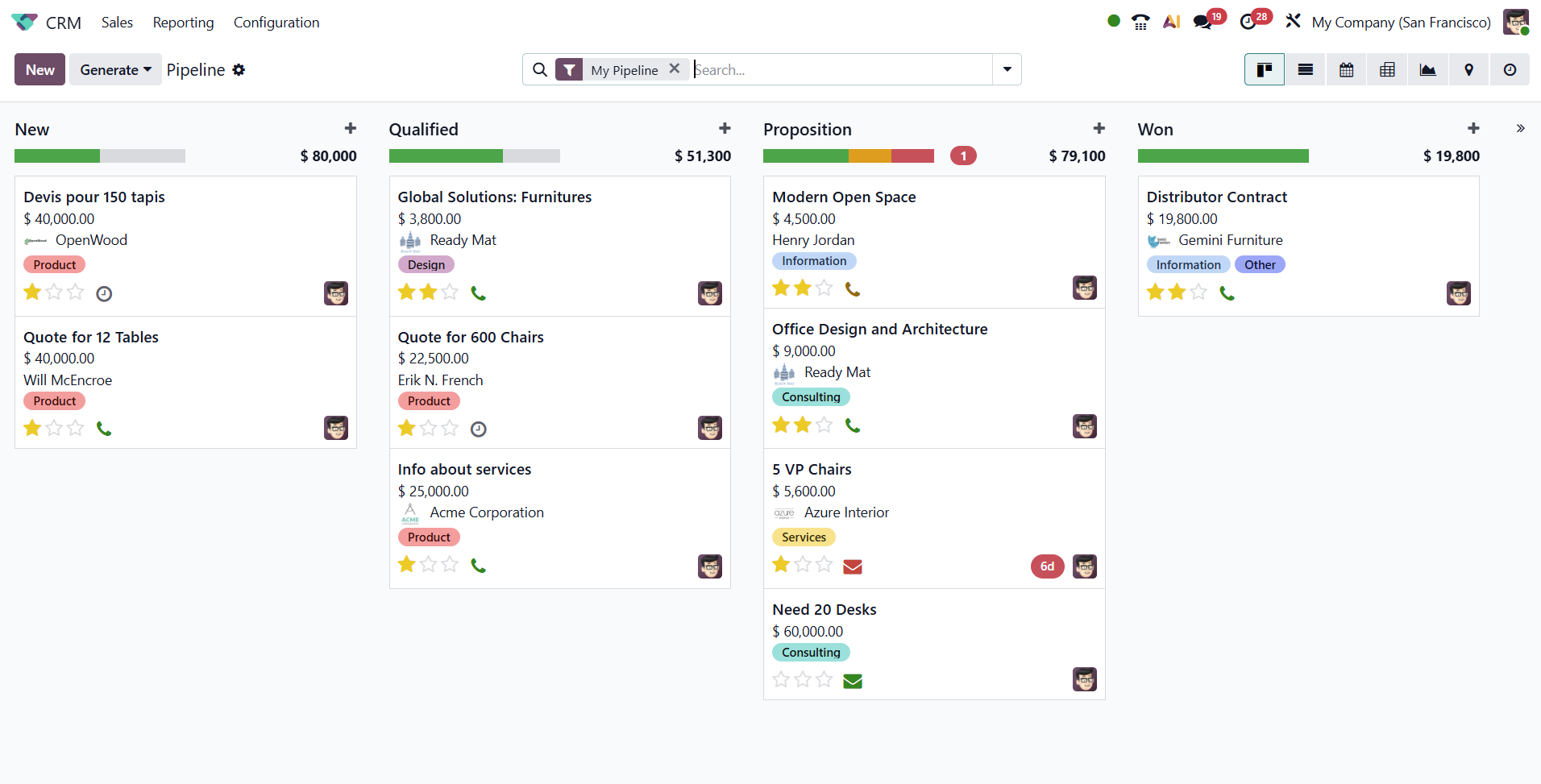Give Info about services a second star
Screen dimensions: 1541x784
click(428, 564)
